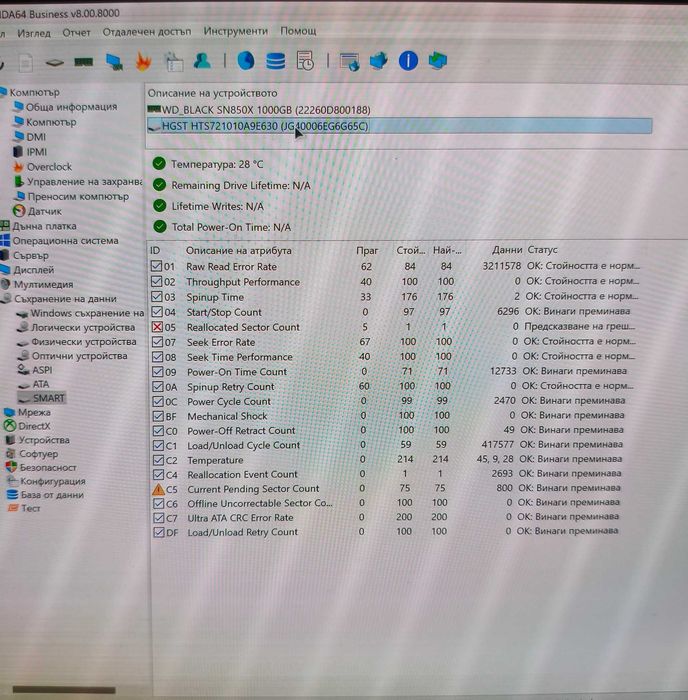Toggle checkbox for Start/Stop Count
This screenshot has height=700, width=688.
point(157,312)
